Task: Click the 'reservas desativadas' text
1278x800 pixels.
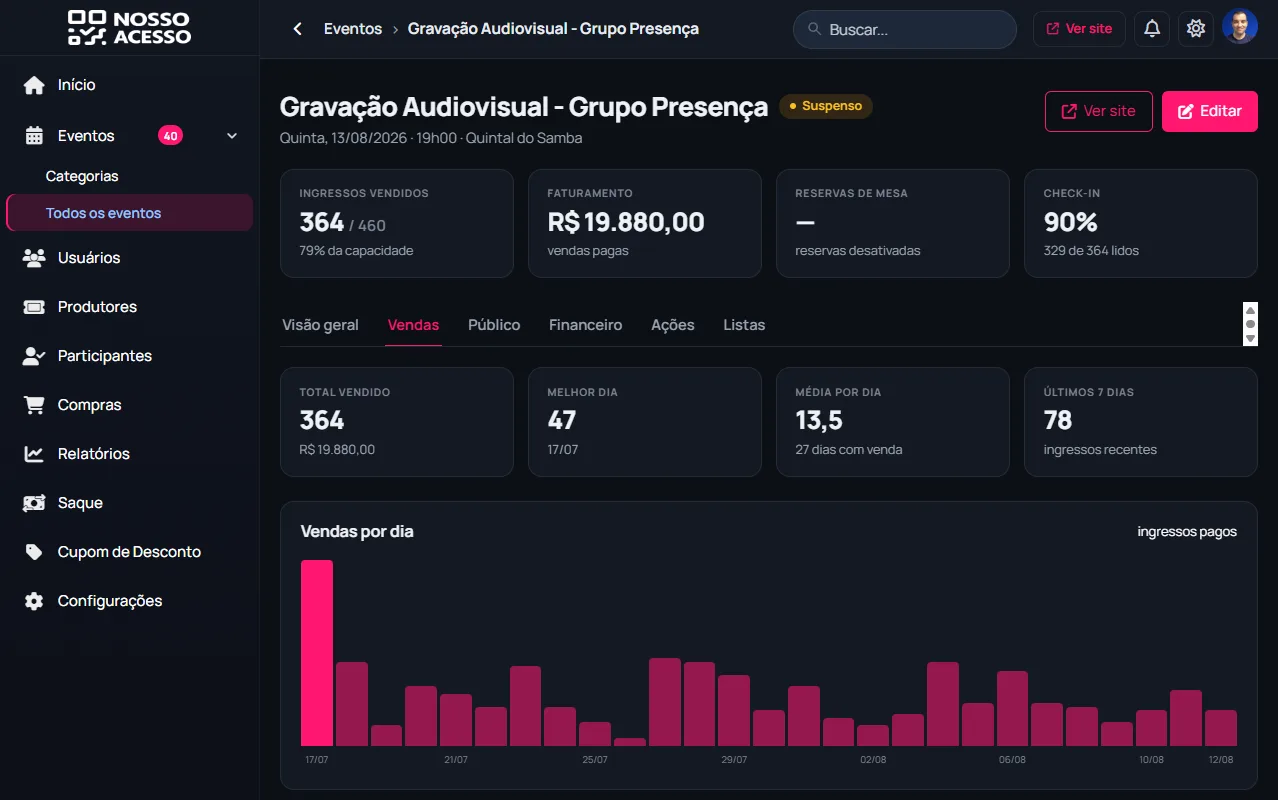Action: pyautogui.click(x=858, y=251)
